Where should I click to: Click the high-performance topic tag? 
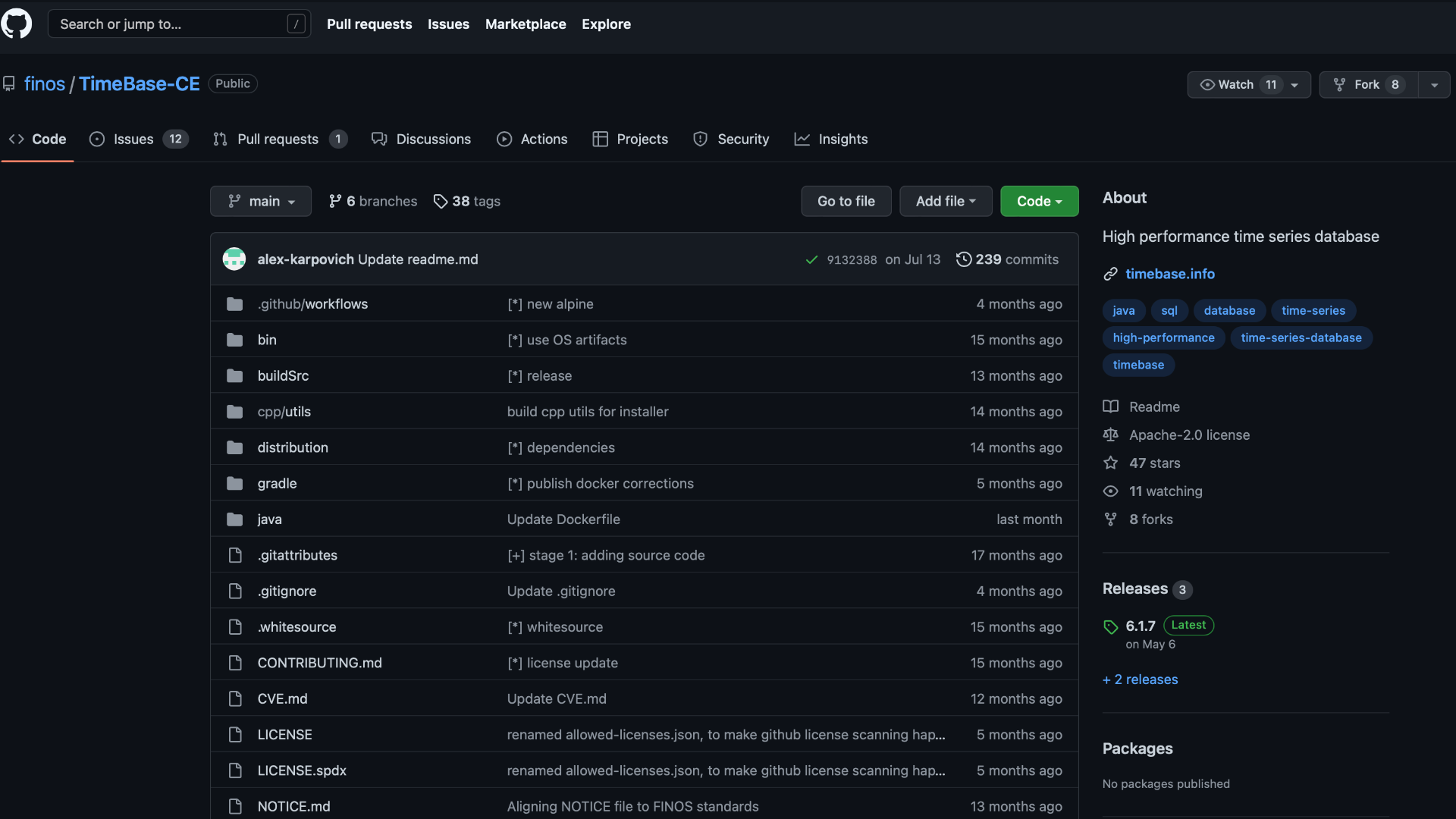tap(1164, 337)
